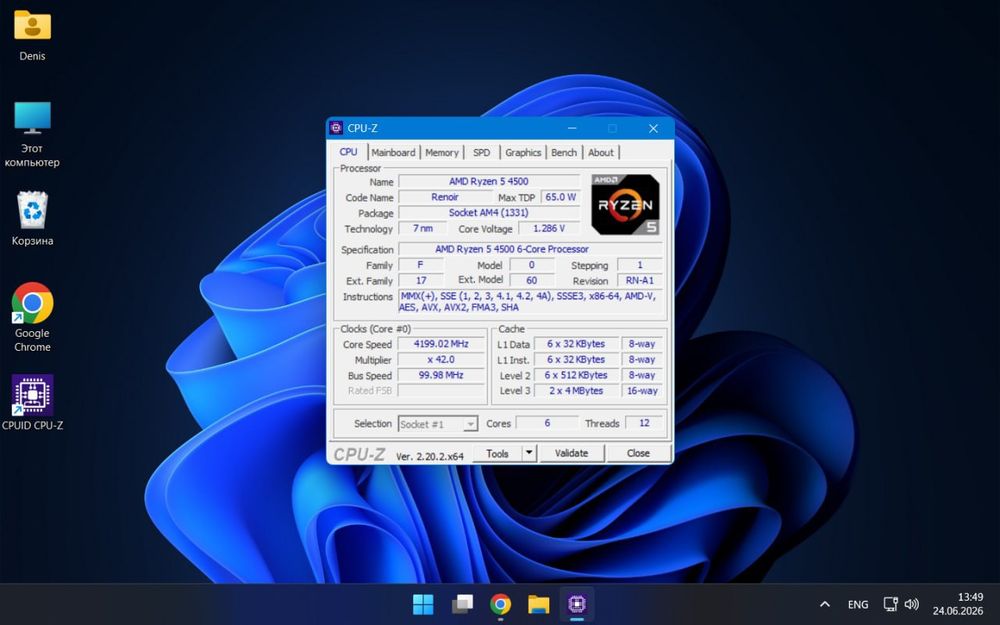The image size is (1000, 625).
Task: Switch to the Graphics tab
Action: pos(523,152)
